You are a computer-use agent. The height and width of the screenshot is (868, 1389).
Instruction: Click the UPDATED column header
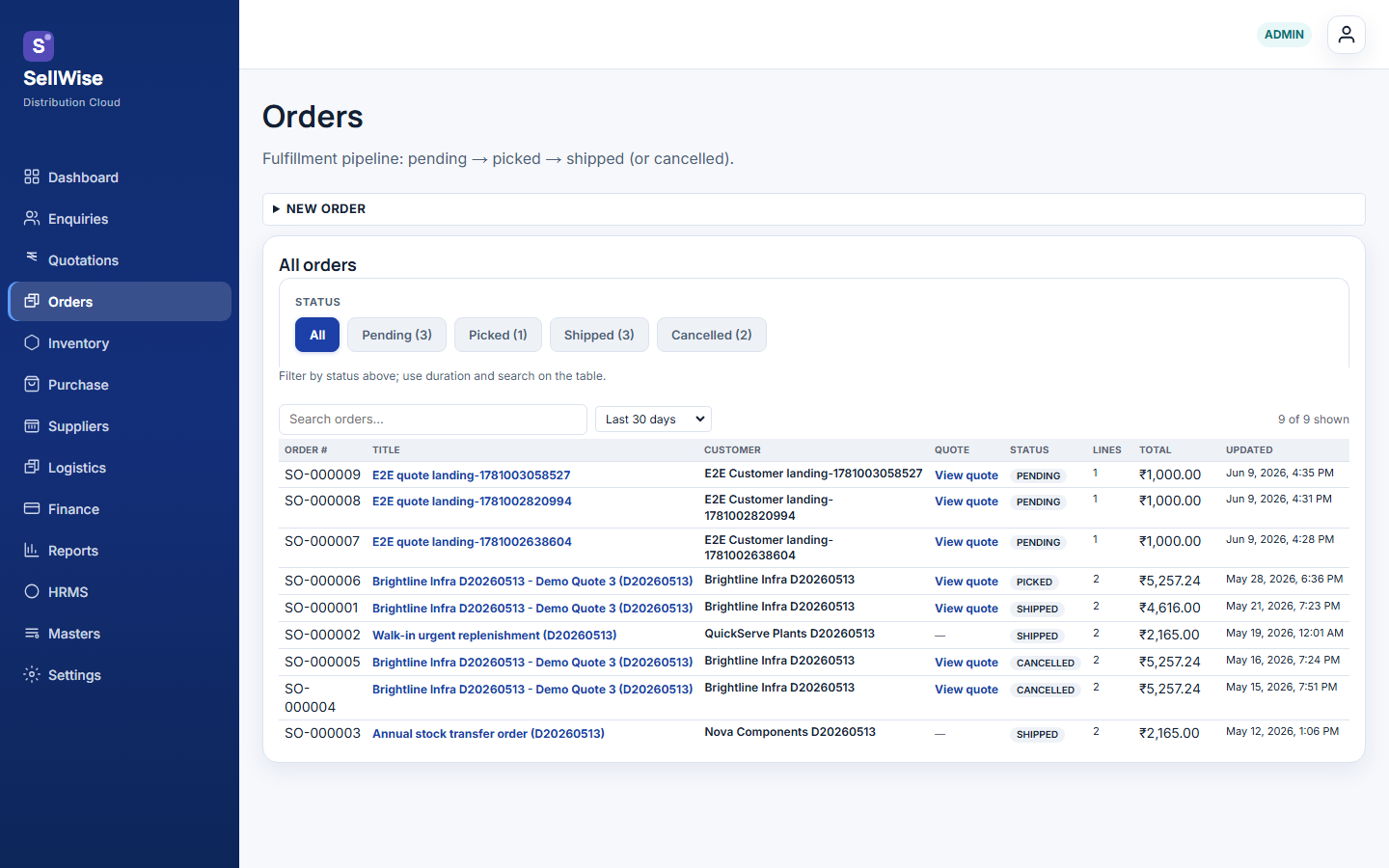pos(1249,450)
